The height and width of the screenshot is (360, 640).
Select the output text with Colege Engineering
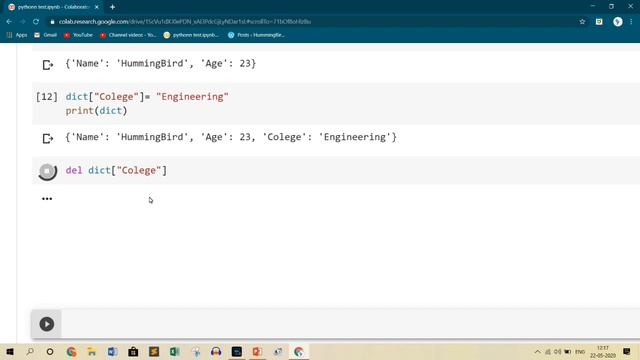231,137
